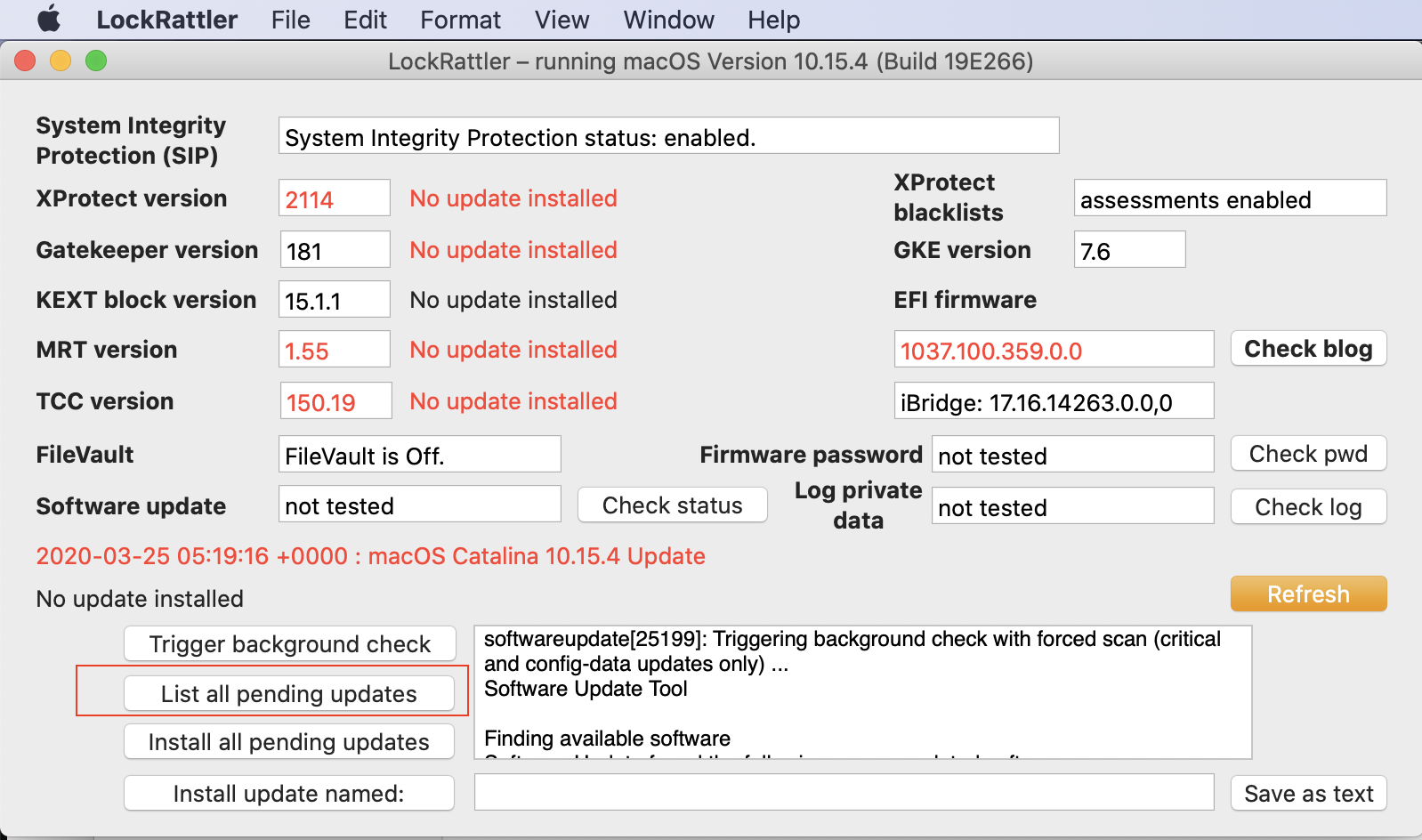This screenshot has height=840, width=1422.
Task: Click the macOS Catalina 10.15.4 Update text
Action: 537,556
